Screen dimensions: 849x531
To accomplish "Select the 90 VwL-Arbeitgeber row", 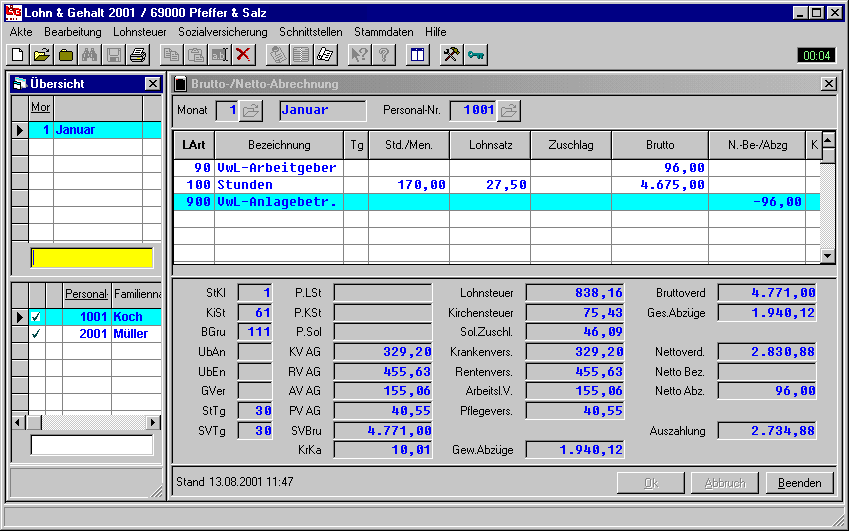I will click(497, 168).
